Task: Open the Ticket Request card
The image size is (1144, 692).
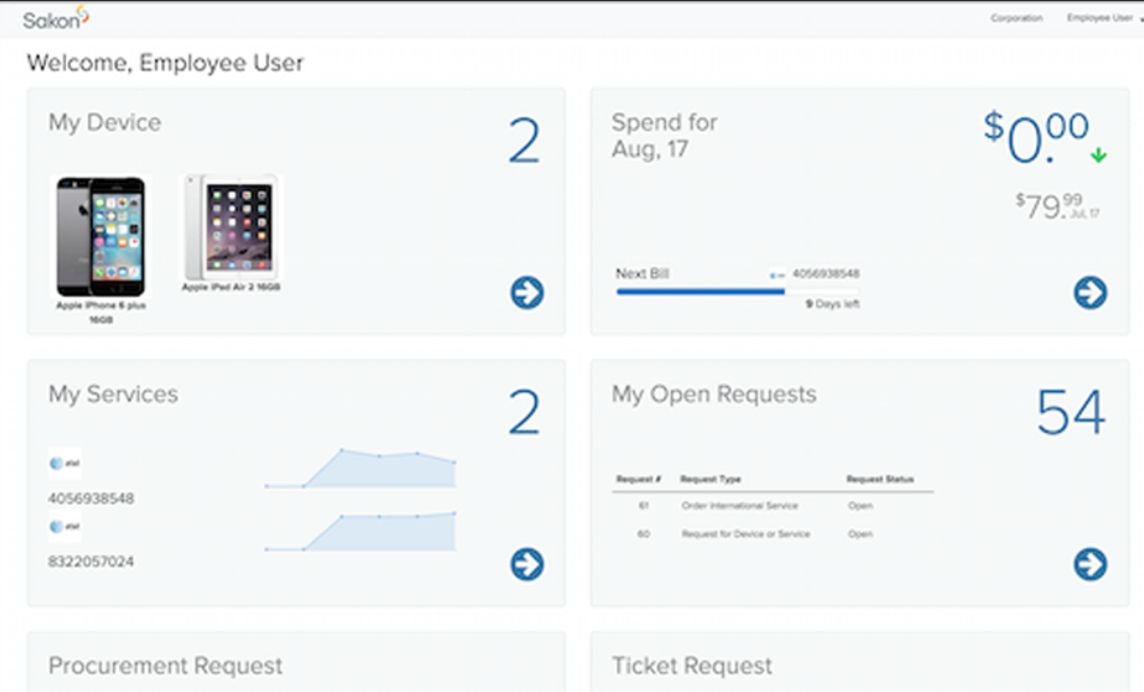Action: point(691,665)
